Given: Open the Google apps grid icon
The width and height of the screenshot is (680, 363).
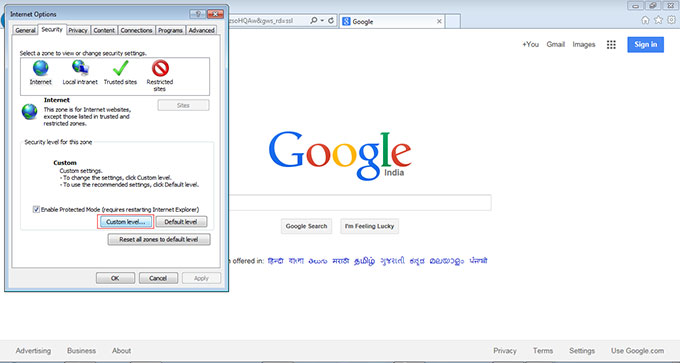Looking at the screenshot, I should pyautogui.click(x=611, y=45).
